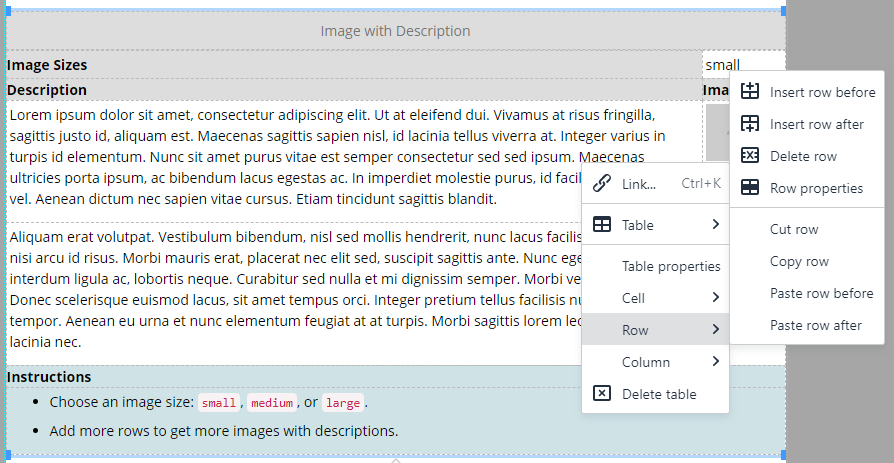Open the Row submenu arrow
The image size is (894, 463).
click(x=716, y=330)
